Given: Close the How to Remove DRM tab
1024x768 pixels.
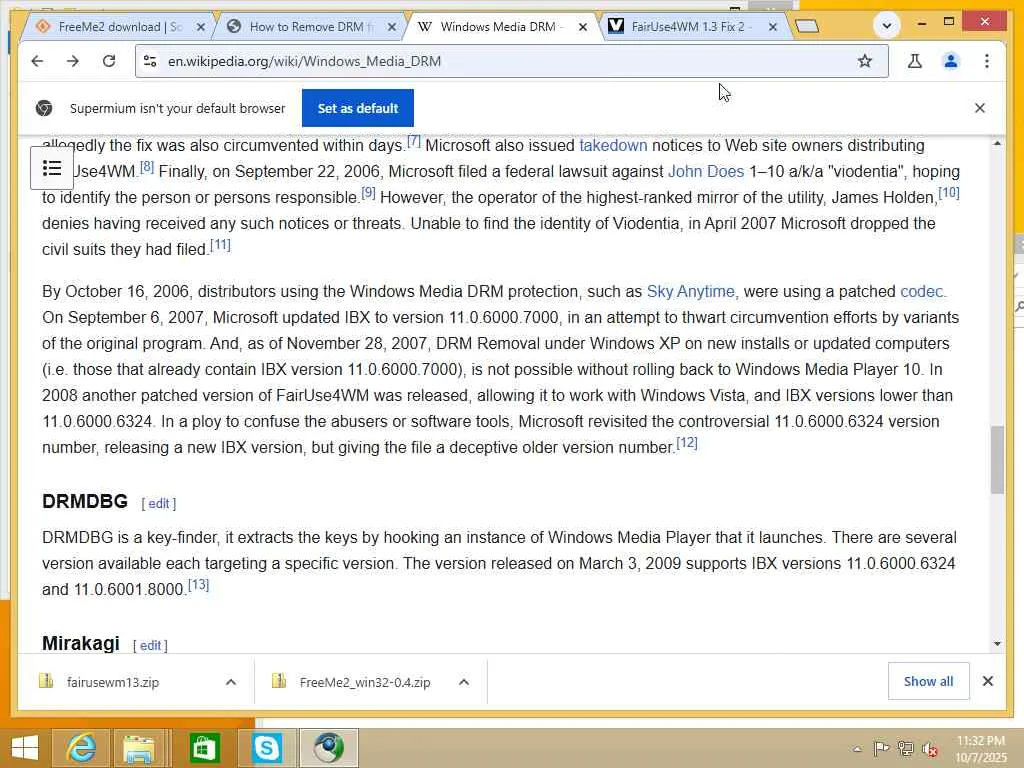Looking at the screenshot, I should tap(391, 27).
